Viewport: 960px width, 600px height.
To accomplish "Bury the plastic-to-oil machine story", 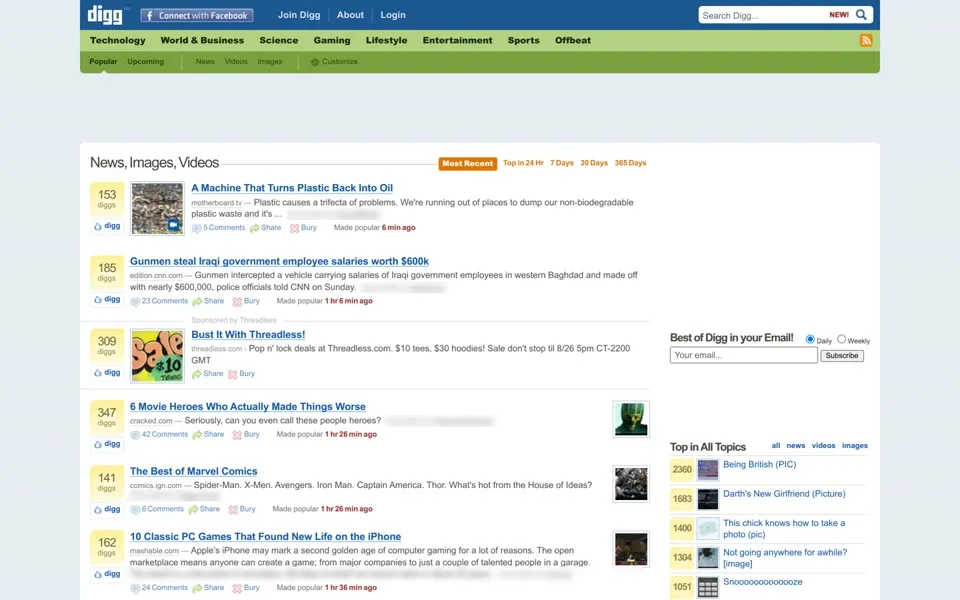I will click(303, 228).
